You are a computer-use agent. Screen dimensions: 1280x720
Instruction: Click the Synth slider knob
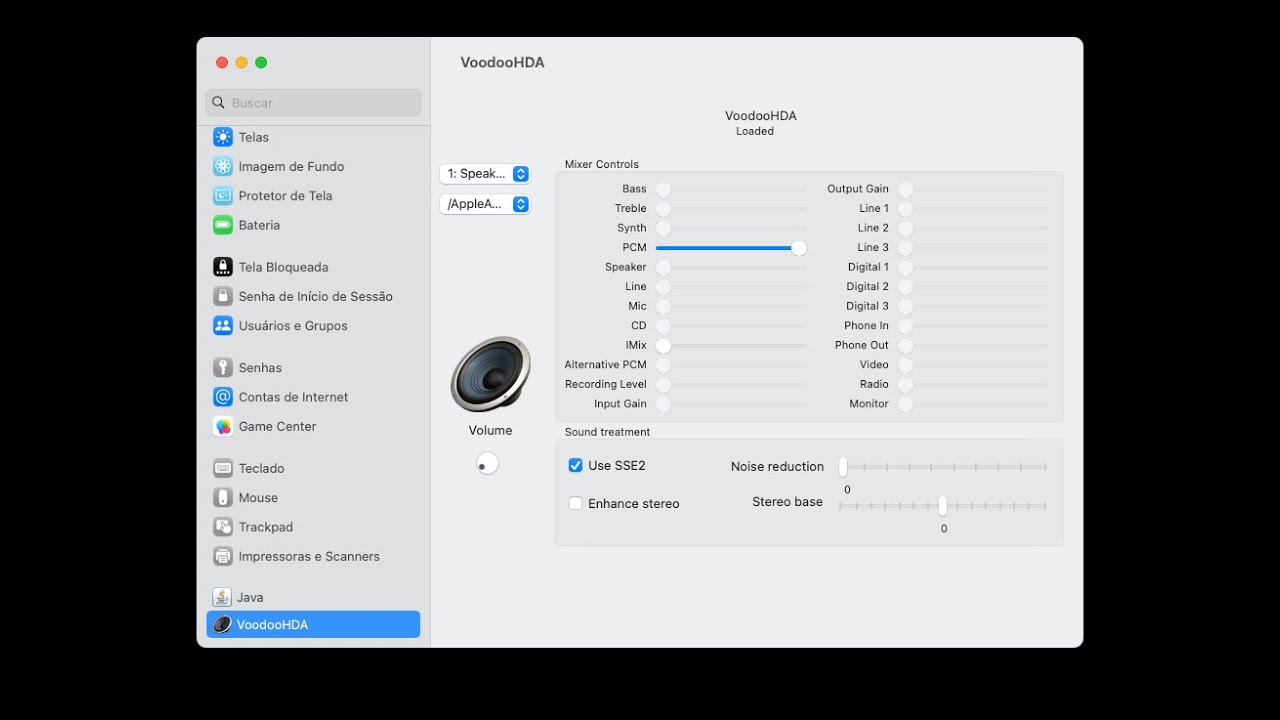coord(663,228)
